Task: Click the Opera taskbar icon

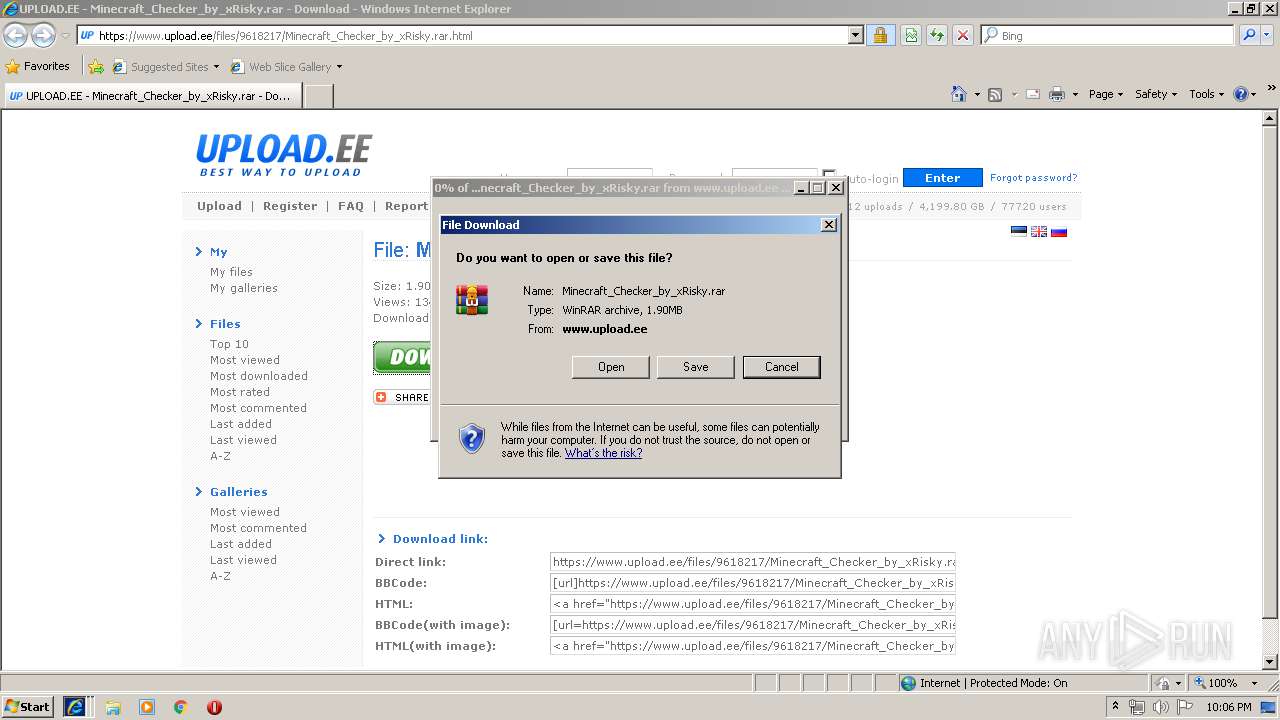Action: click(x=214, y=707)
